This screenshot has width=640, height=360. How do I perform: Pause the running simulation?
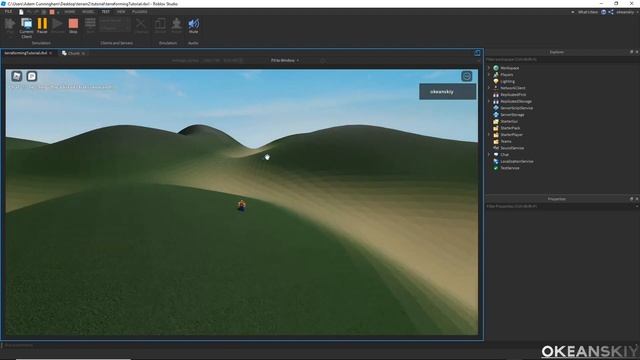tap(42, 26)
